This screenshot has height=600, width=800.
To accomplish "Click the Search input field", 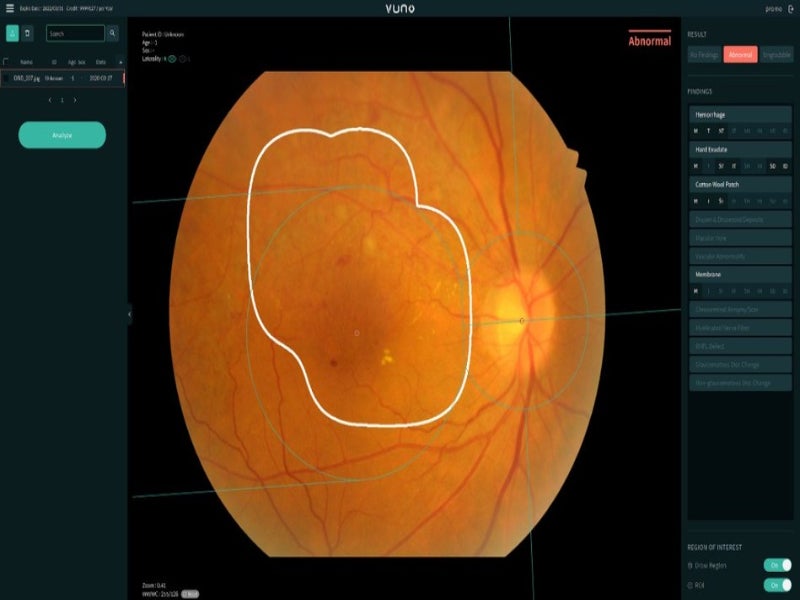I will point(75,33).
